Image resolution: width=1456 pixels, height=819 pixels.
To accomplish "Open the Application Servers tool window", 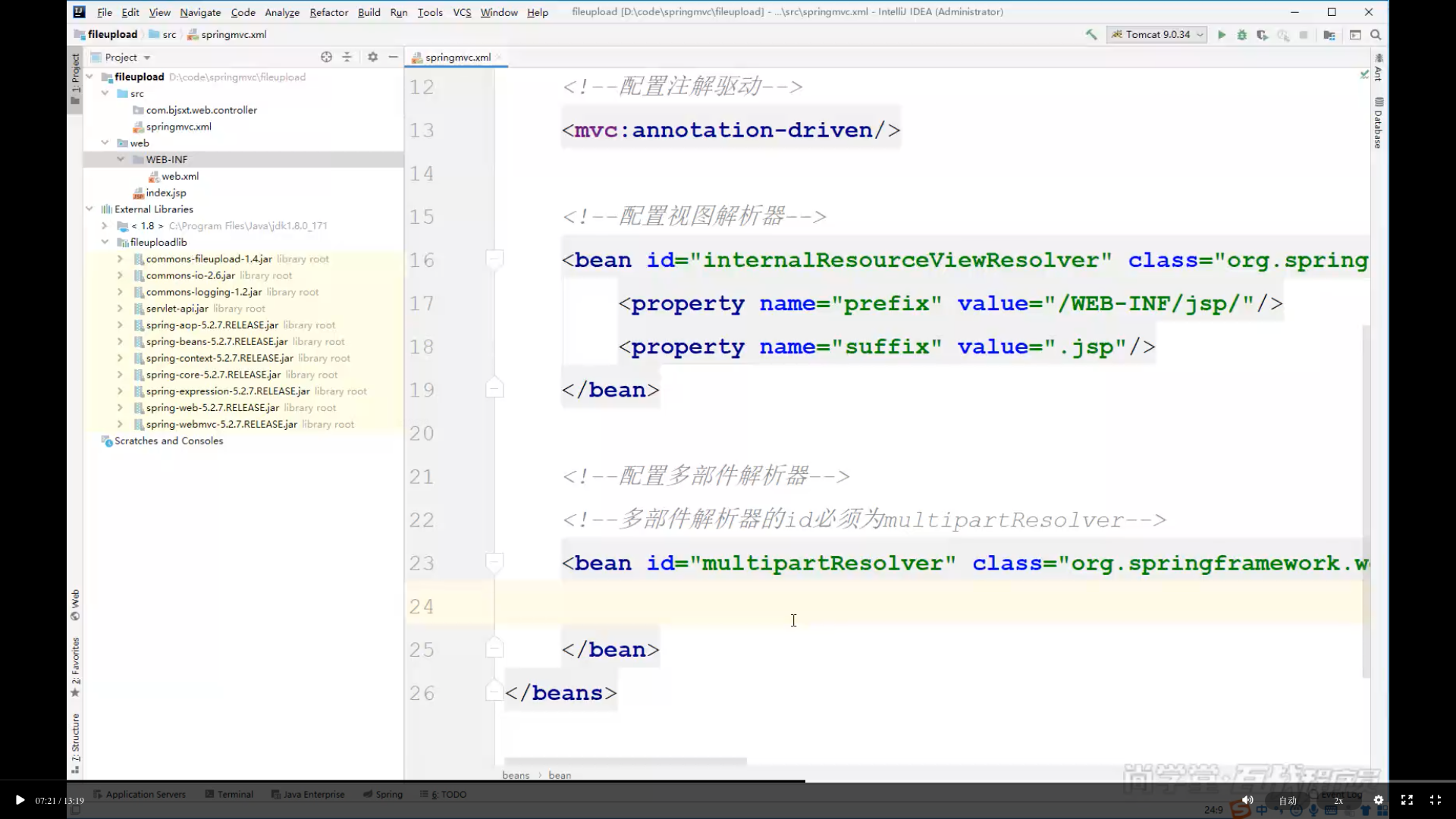I will click(x=140, y=794).
